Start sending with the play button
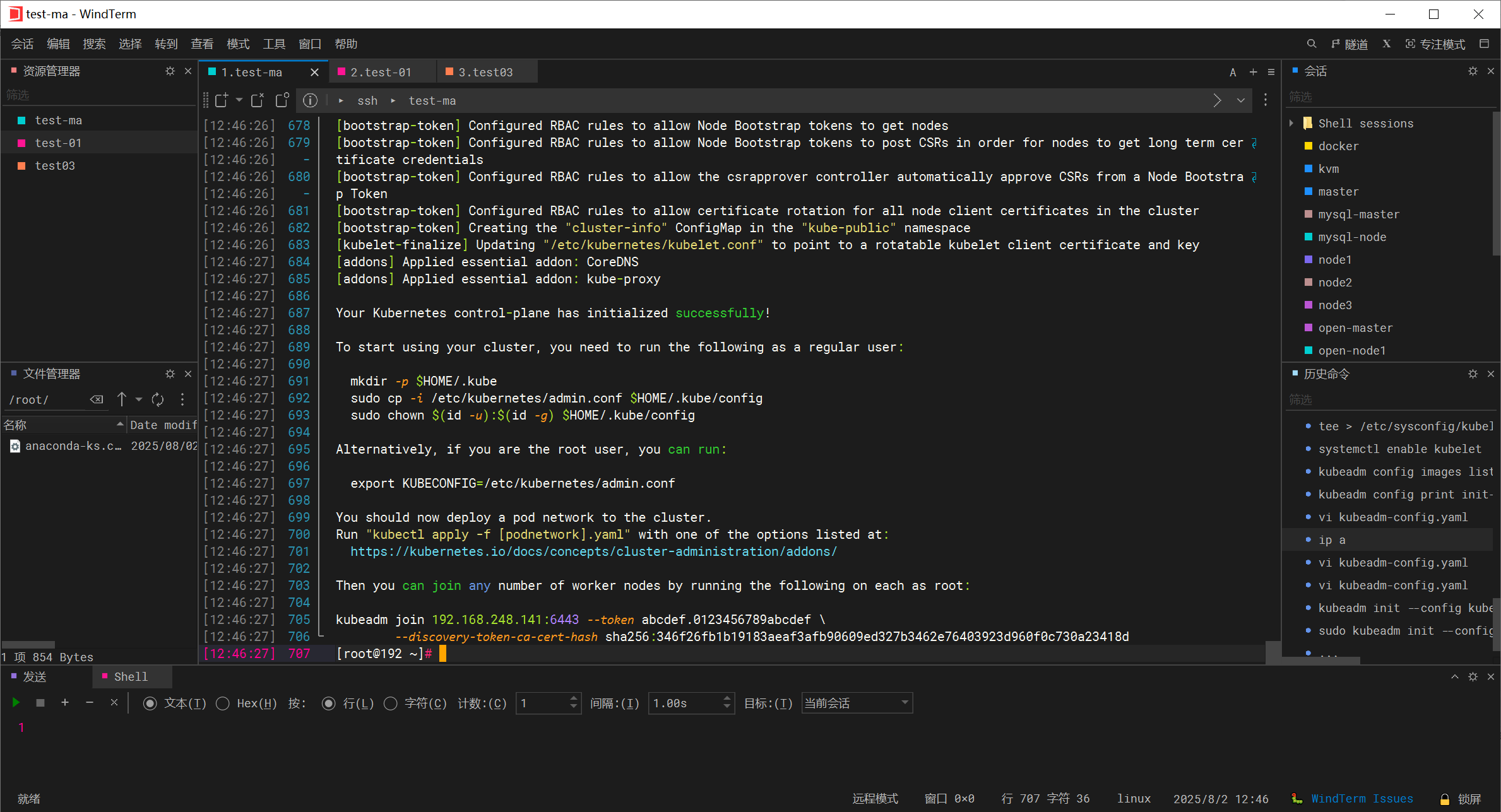The image size is (1501, 812). [16, 702]
